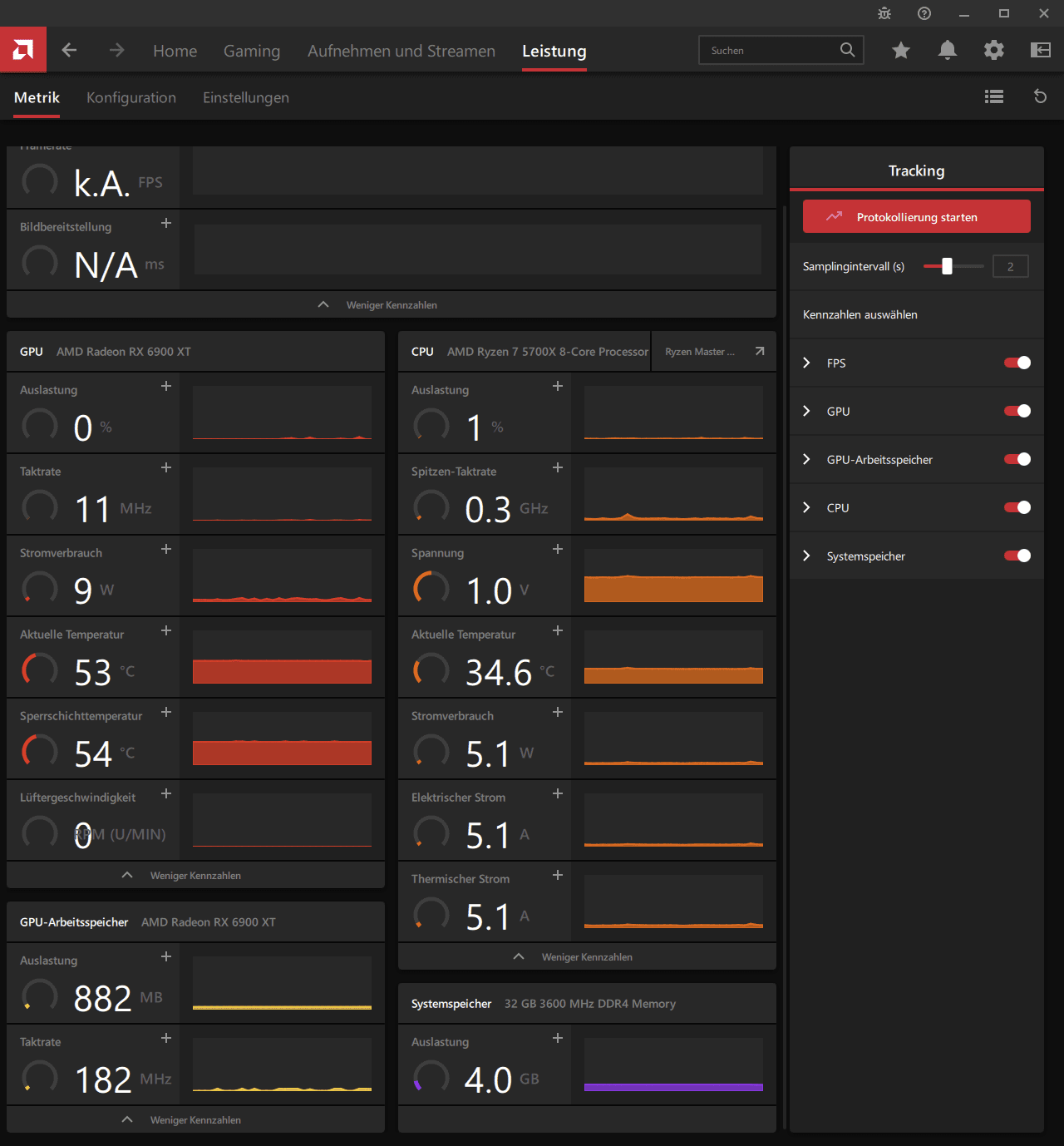Disable Systemspeicher tracking toggle

[1017, 556]
